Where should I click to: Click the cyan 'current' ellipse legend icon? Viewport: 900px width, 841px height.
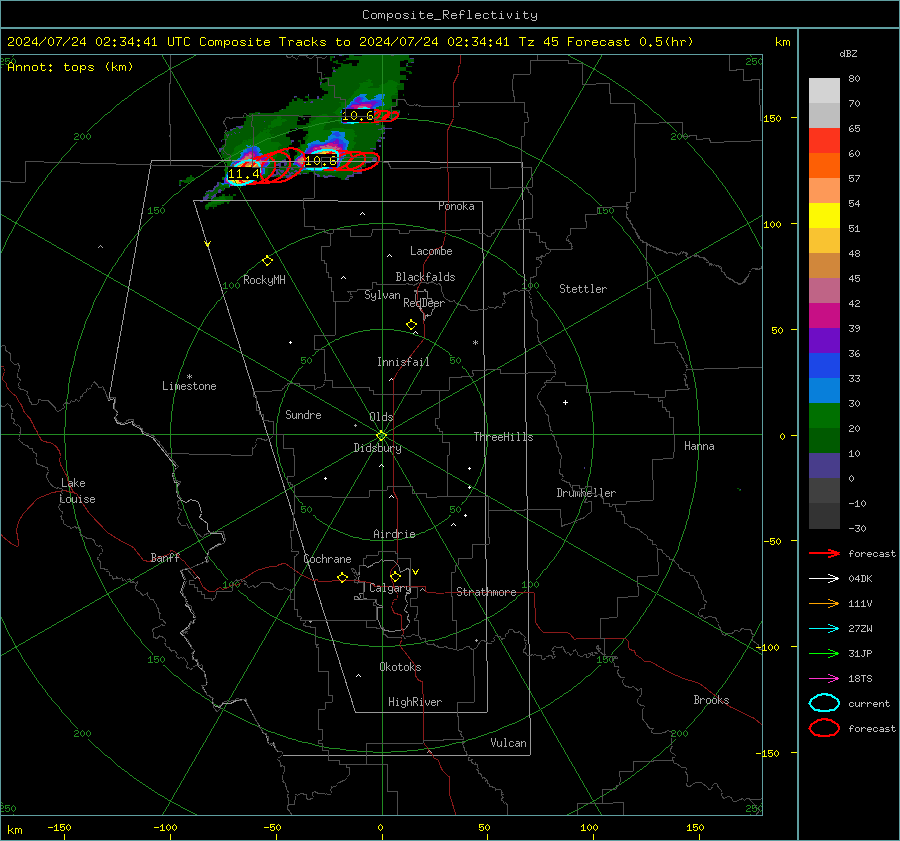tap(824, 703)
